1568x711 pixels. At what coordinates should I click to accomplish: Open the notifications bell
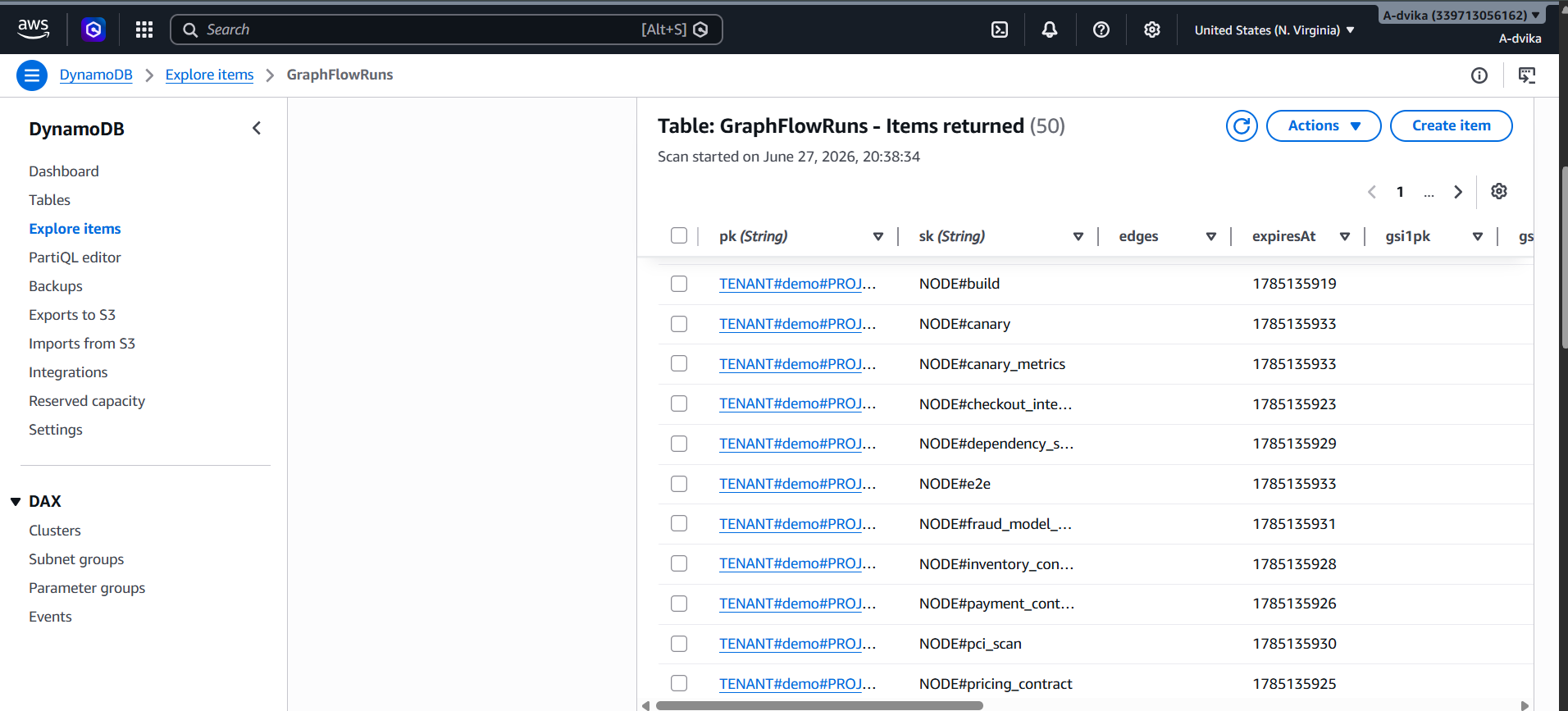[x=1050, y=30]
